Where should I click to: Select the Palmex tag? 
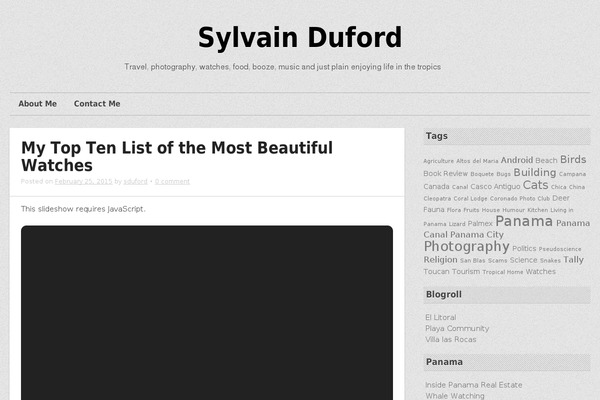point(480,224)
